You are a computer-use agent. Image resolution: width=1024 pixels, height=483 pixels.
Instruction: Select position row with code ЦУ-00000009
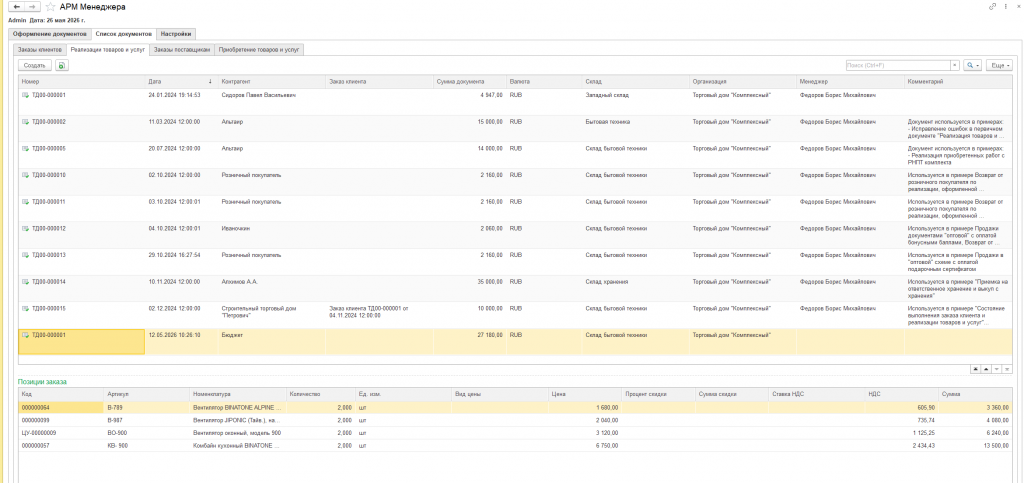point(516,432)
